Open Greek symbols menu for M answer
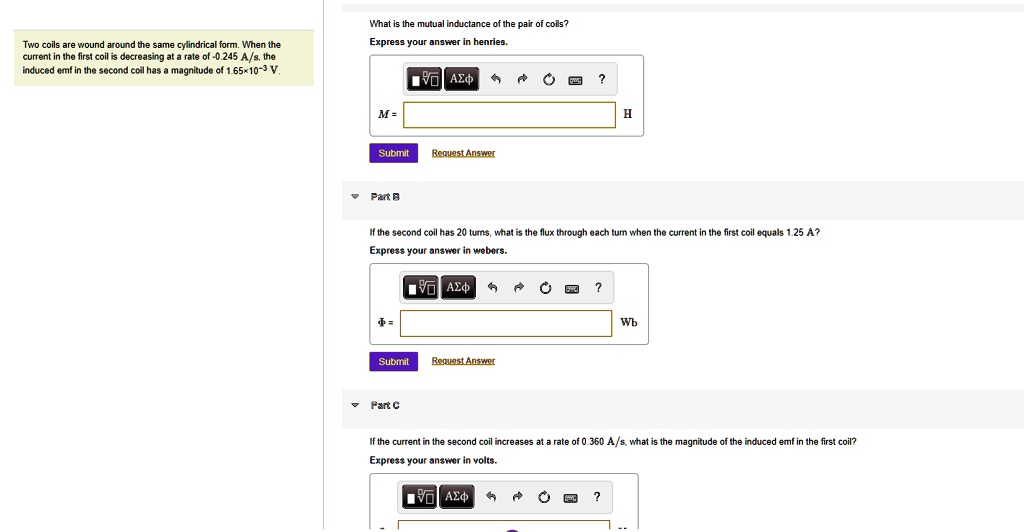The width and height of the screenshot is (1024, 532). [x=461, y=79]
